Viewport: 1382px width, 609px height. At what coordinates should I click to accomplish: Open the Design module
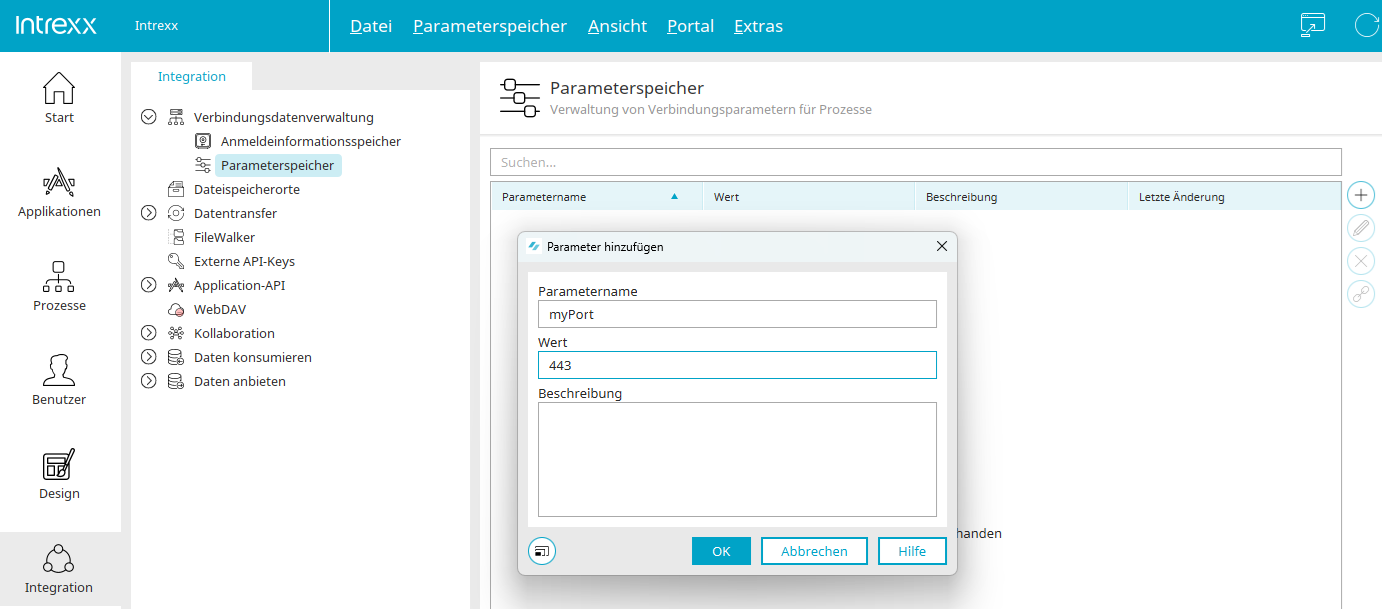[59, 474]
